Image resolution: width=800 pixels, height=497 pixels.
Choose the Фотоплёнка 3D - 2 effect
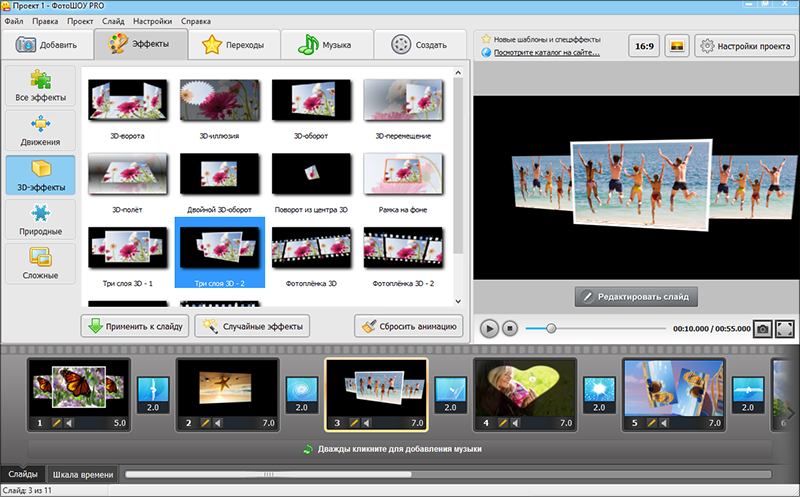403,247
